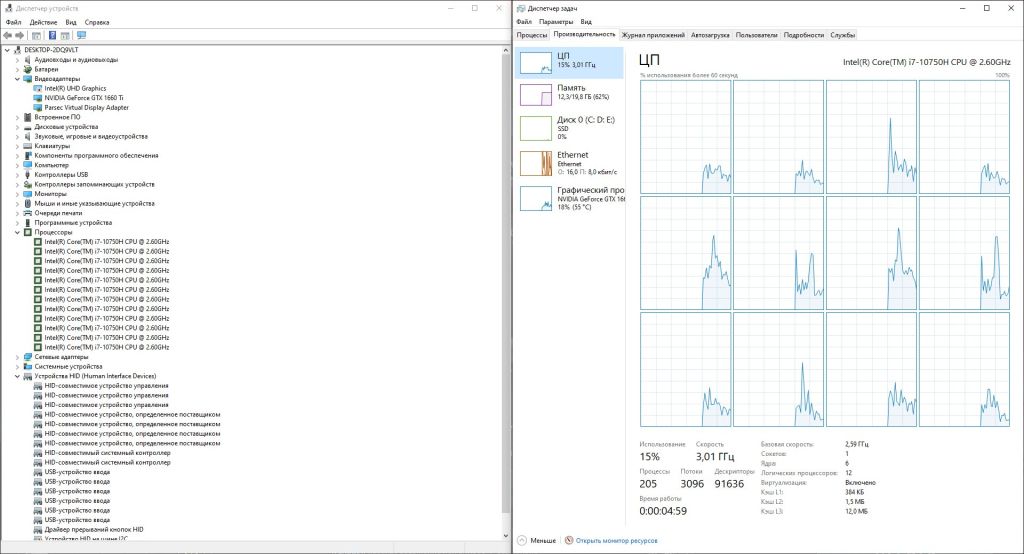Click the show/hide console tree toolbar icon
This screenshot has height=554, width=1024.
click(x=37, y=35)
